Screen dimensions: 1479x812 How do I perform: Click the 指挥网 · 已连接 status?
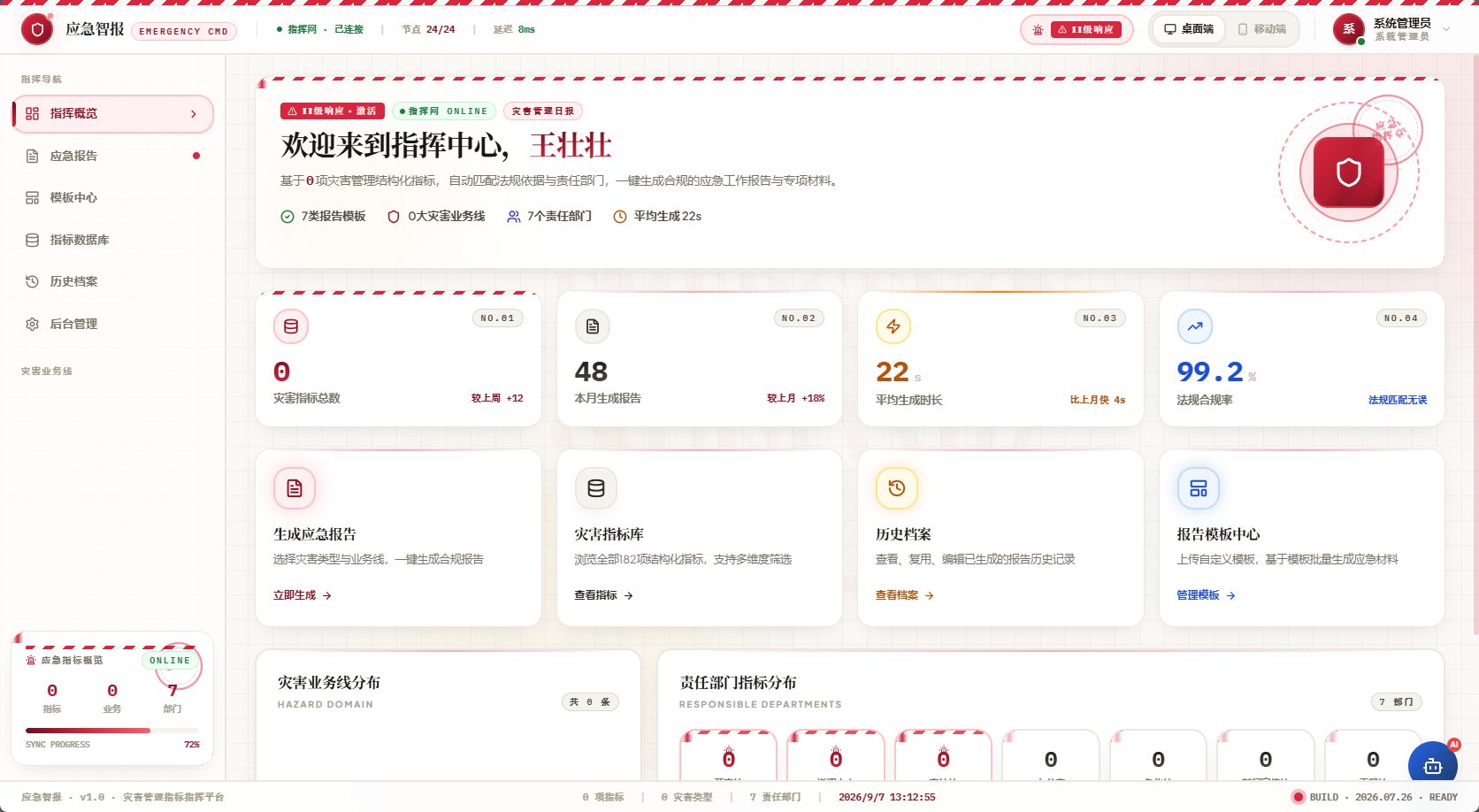pyautogui.click(x=320, y=29)
